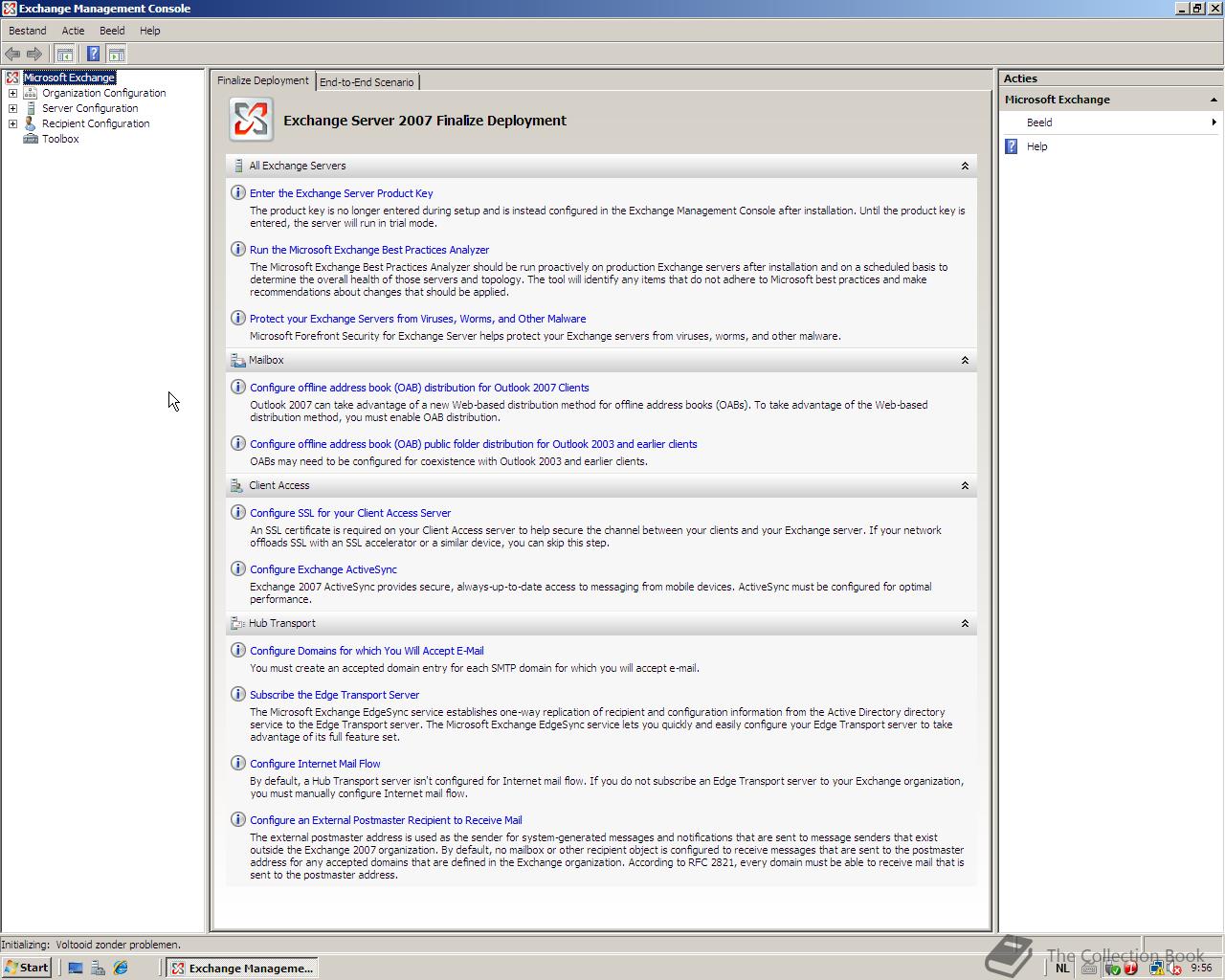
Task: Toggle the action pane toolbar icon
Action: [116, 55]
